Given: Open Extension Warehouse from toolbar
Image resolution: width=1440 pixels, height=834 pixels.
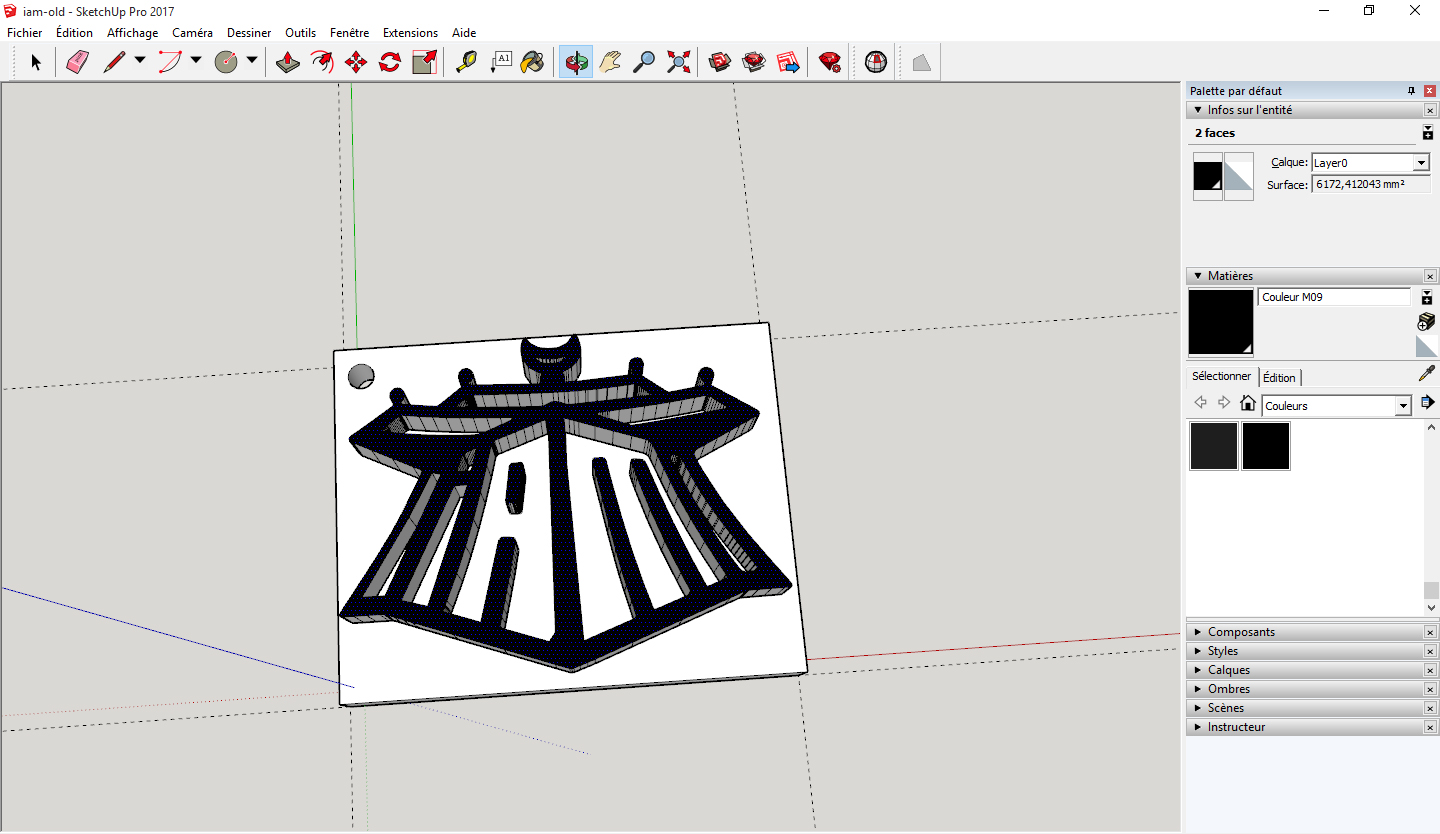Looking at the screenshot, I should 754,62.
